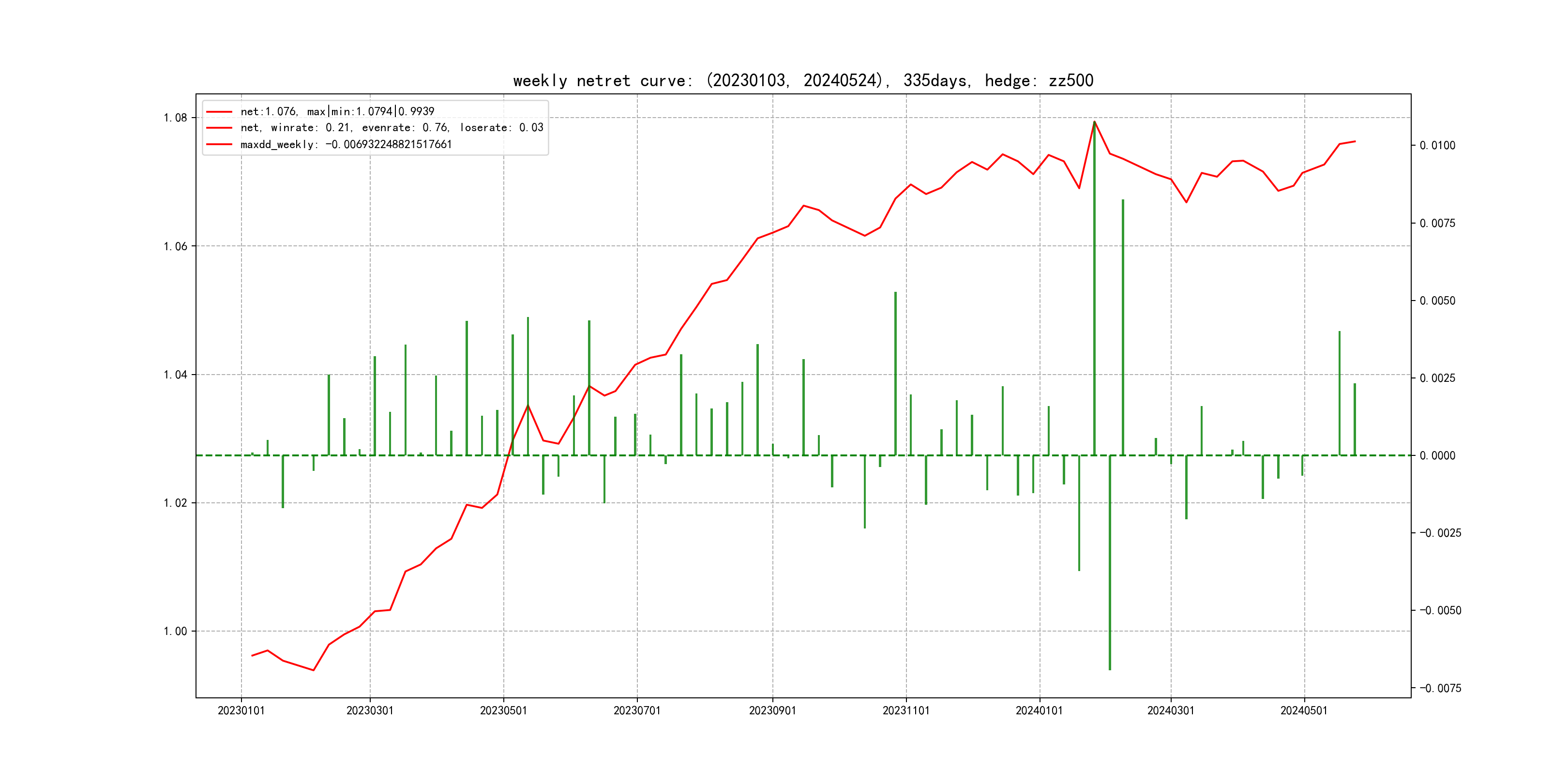Click the tallest green bar's peak

pyautogui.click(x=1094, y=122)
